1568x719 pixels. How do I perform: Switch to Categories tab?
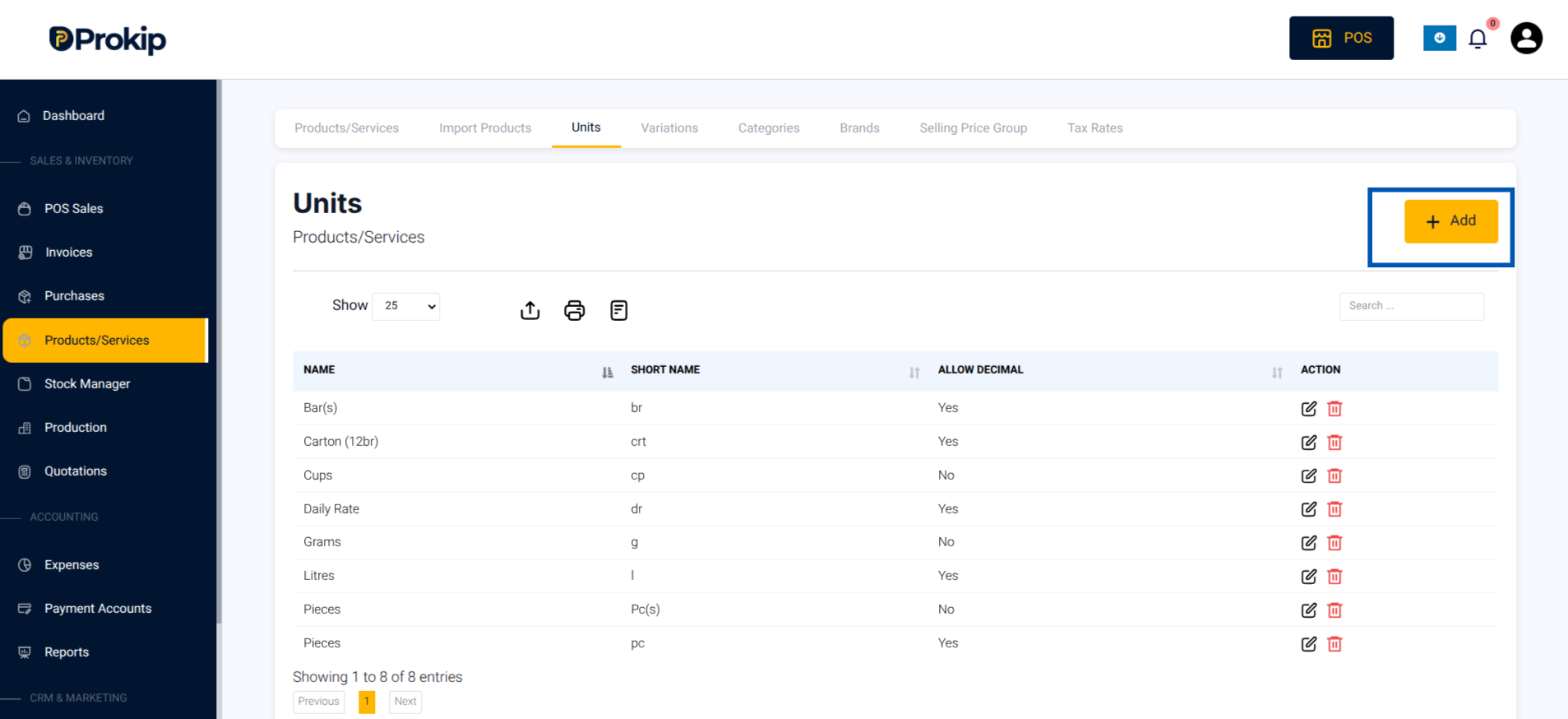coord(769,128)
